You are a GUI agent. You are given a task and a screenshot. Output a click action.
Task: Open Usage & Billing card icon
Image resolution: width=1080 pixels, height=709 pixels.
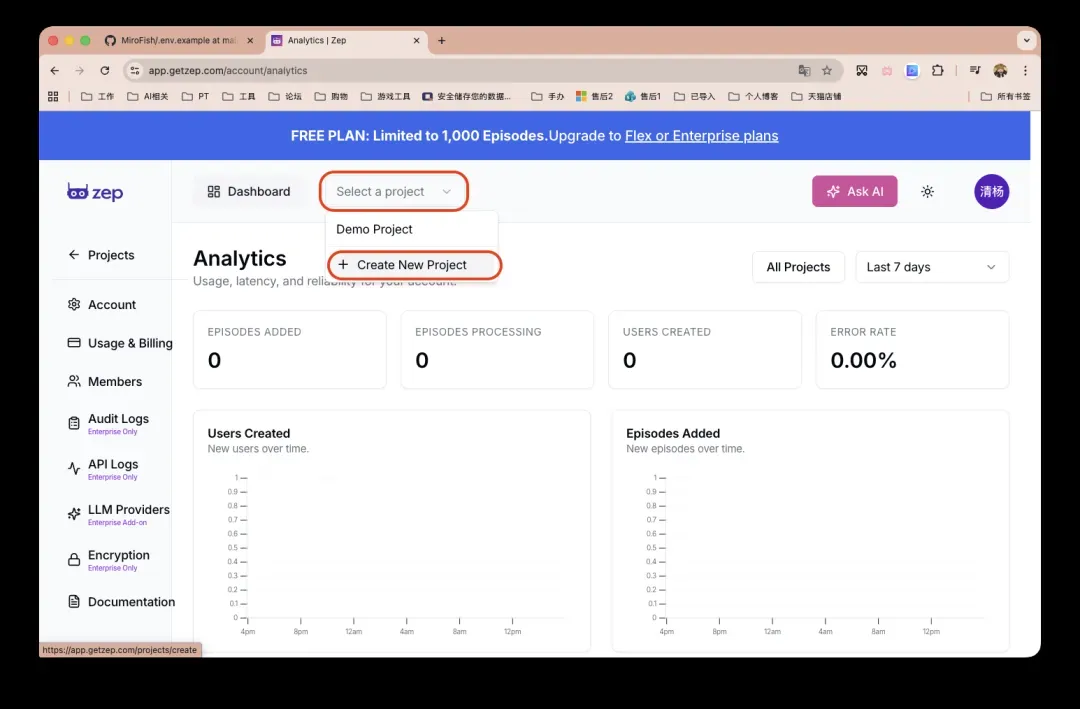[74, 343]
